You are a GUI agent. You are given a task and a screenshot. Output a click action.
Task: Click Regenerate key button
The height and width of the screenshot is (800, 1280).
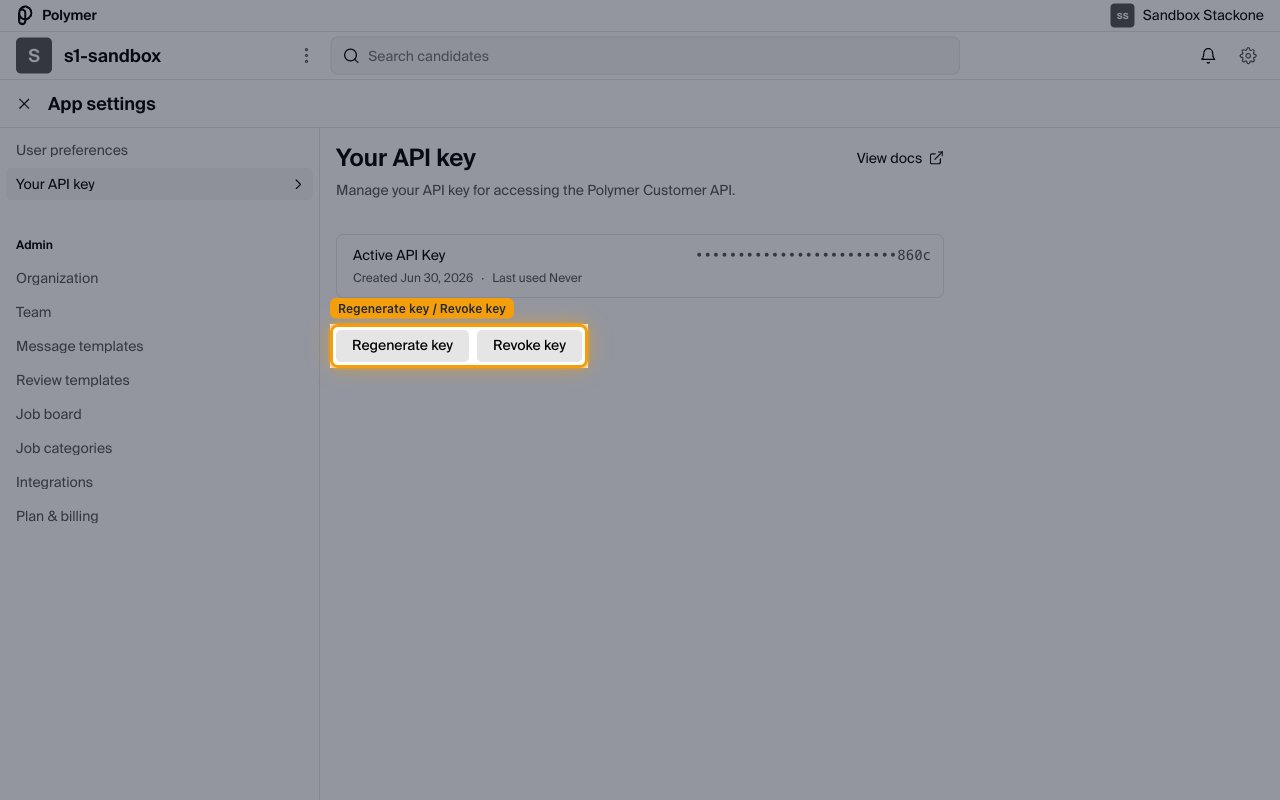[x=402, y=345]
